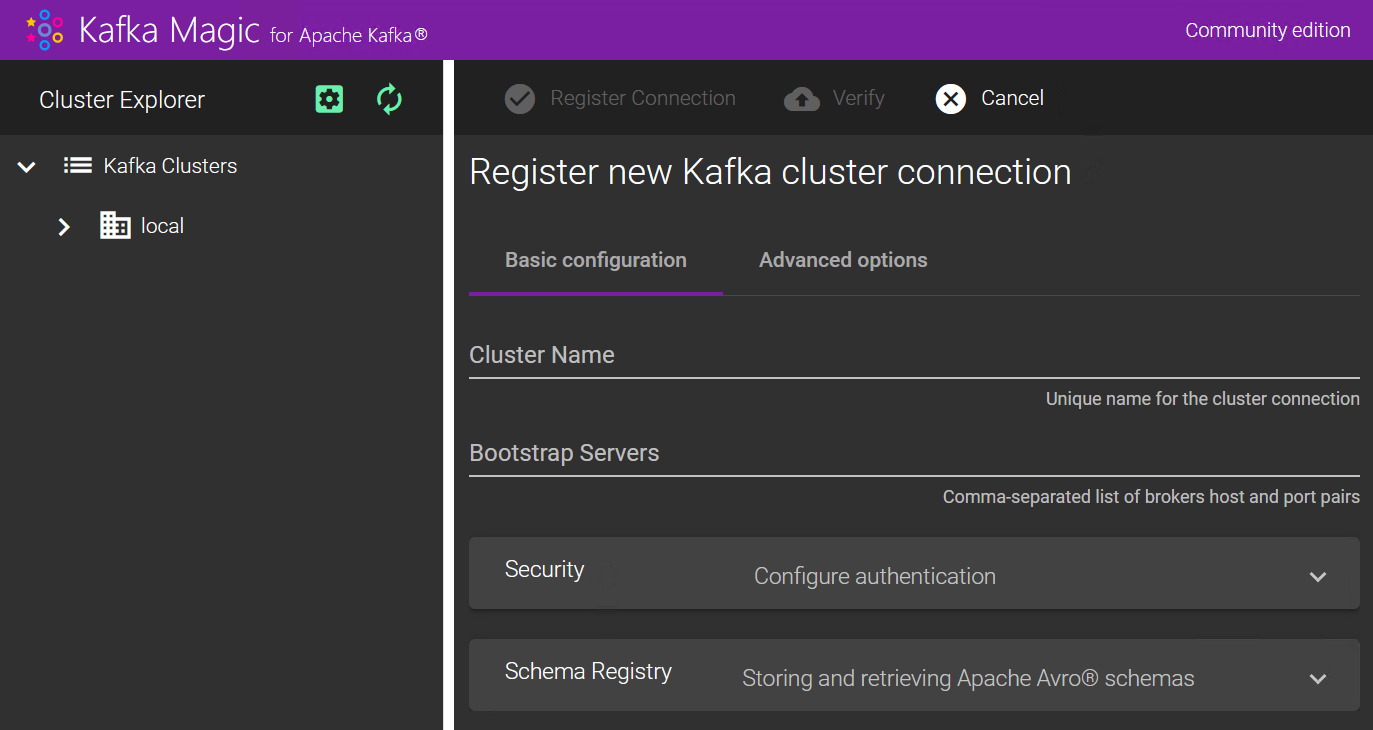Click the Configure authentication description
Image resolution: width=1373 pixels, height=730 pixels.
[x=875, y=576]
